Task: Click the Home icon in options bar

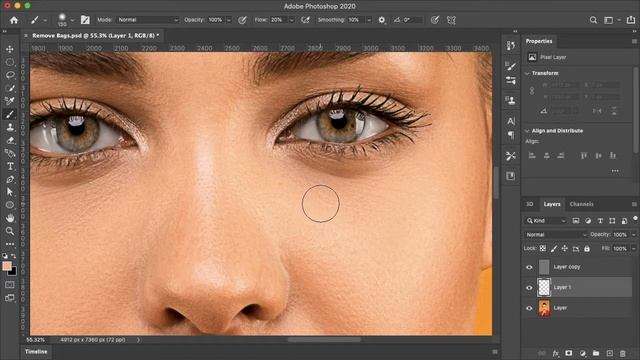Action: tap(14, 20)
